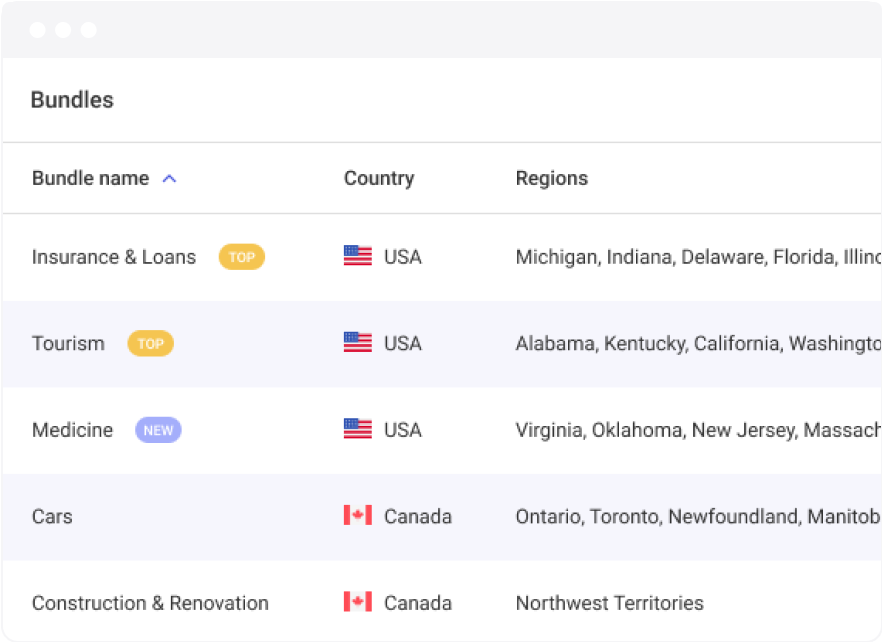
Task: Toggle sort arrow next to Bundle name
Action: pyautogui.click(x=169, y=179)
